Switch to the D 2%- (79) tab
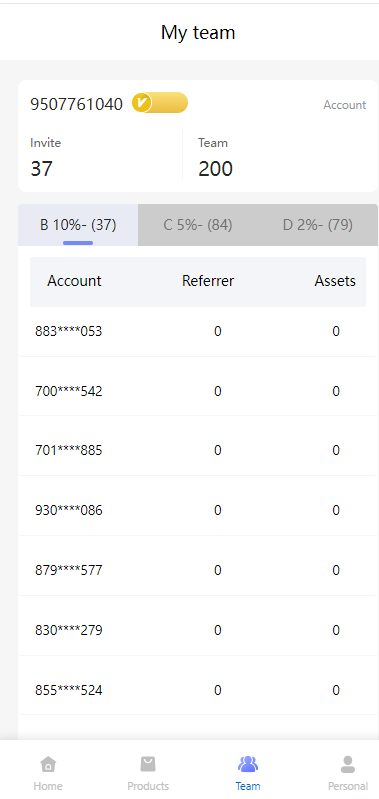The height and width of the screenshot is (799, 379). [318, 225]
